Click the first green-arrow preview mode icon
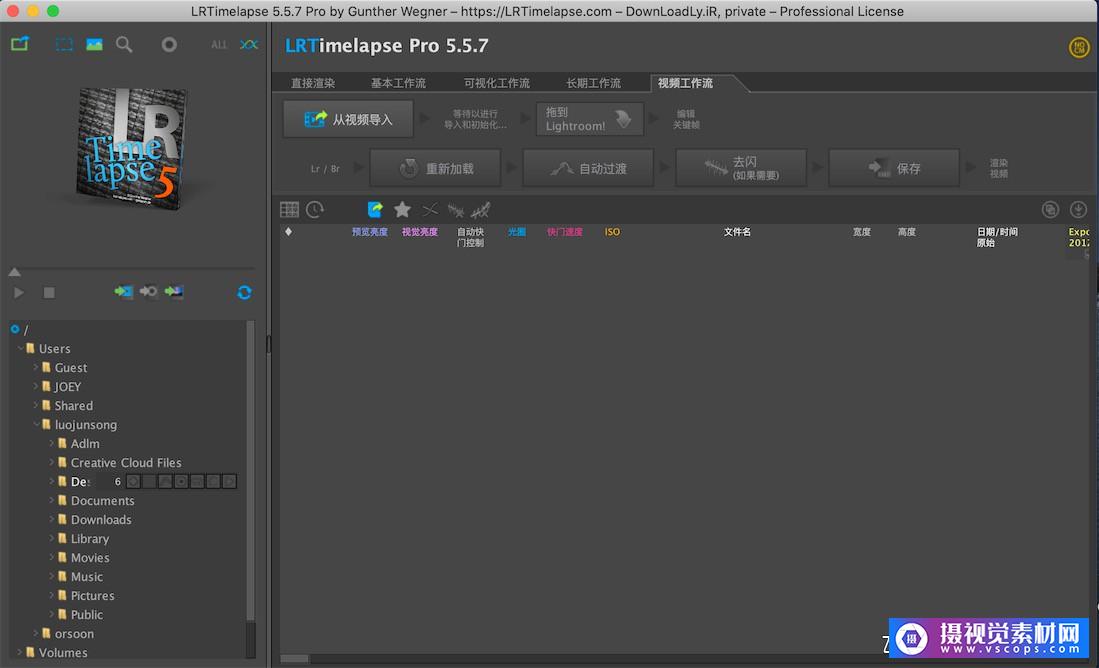1099x668 pixels. [x=123, y=292]
